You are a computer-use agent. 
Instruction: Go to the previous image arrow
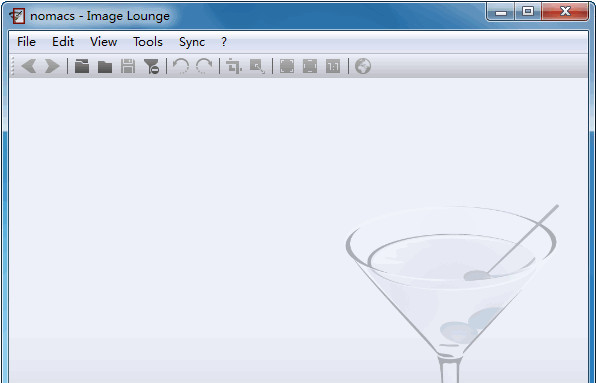pos(29,66)
